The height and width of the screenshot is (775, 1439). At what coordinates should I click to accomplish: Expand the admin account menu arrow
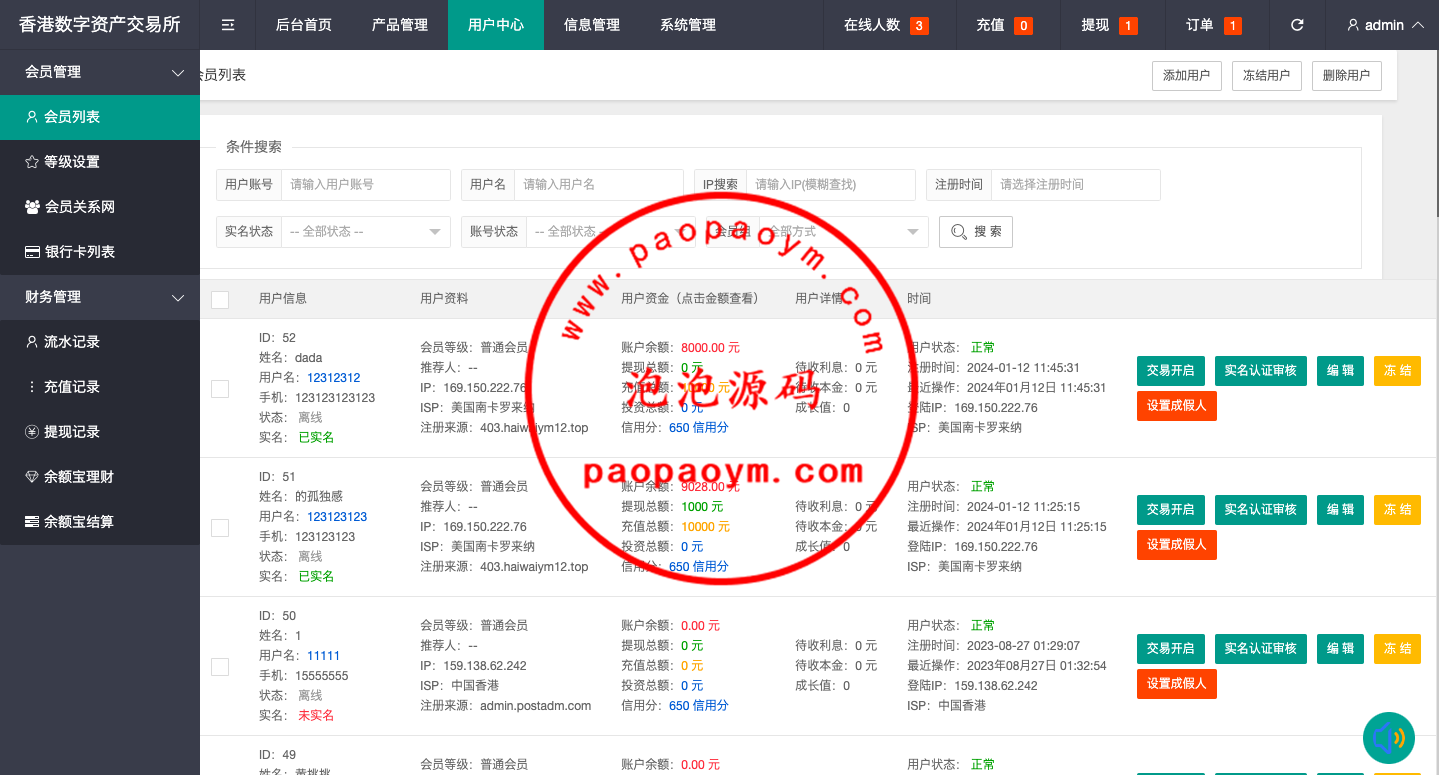point(1417,25)
